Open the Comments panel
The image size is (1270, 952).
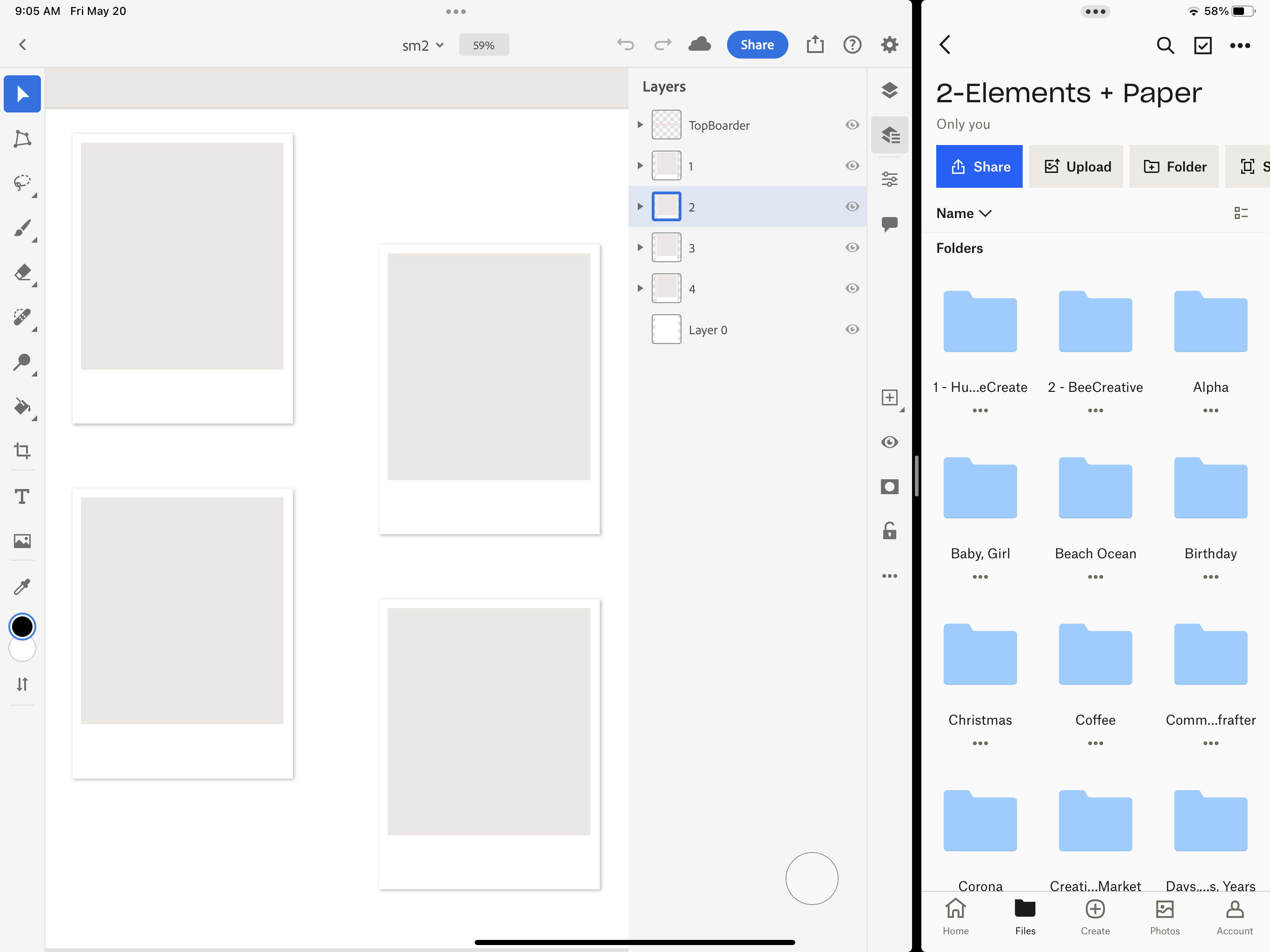click(x=890, y=224)
